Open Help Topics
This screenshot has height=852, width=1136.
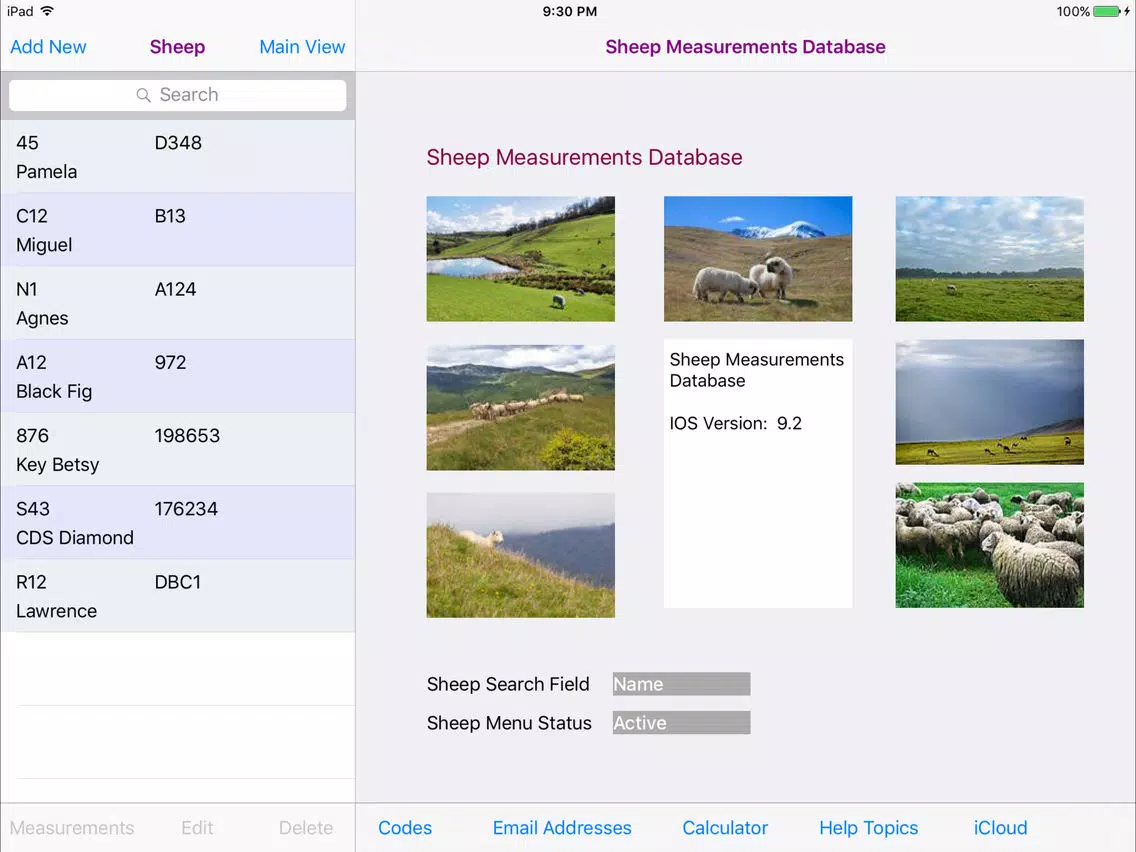point(869,827)
